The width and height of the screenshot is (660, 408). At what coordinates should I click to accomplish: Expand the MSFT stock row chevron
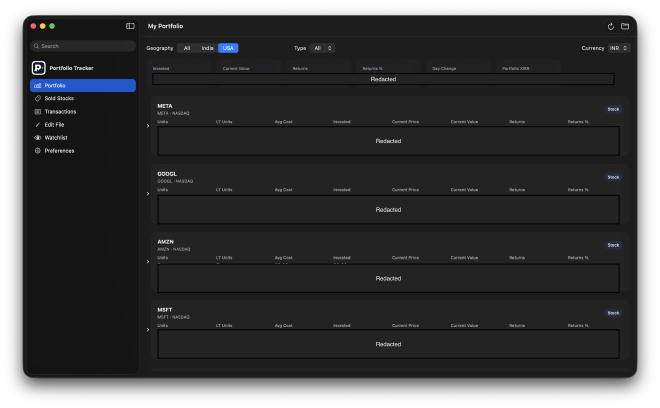148,330
